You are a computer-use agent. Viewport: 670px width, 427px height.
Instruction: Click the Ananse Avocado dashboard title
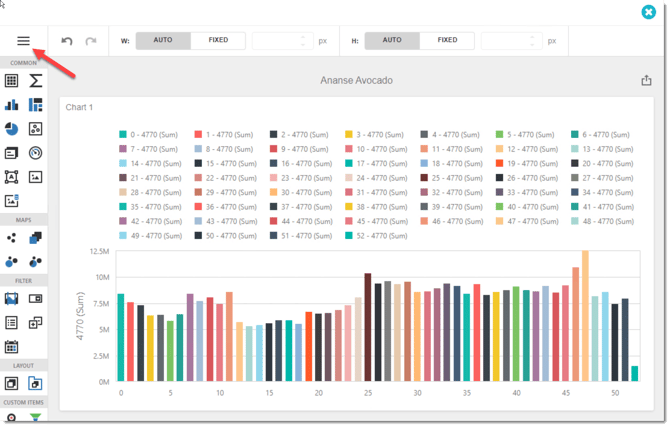[356, 80]
